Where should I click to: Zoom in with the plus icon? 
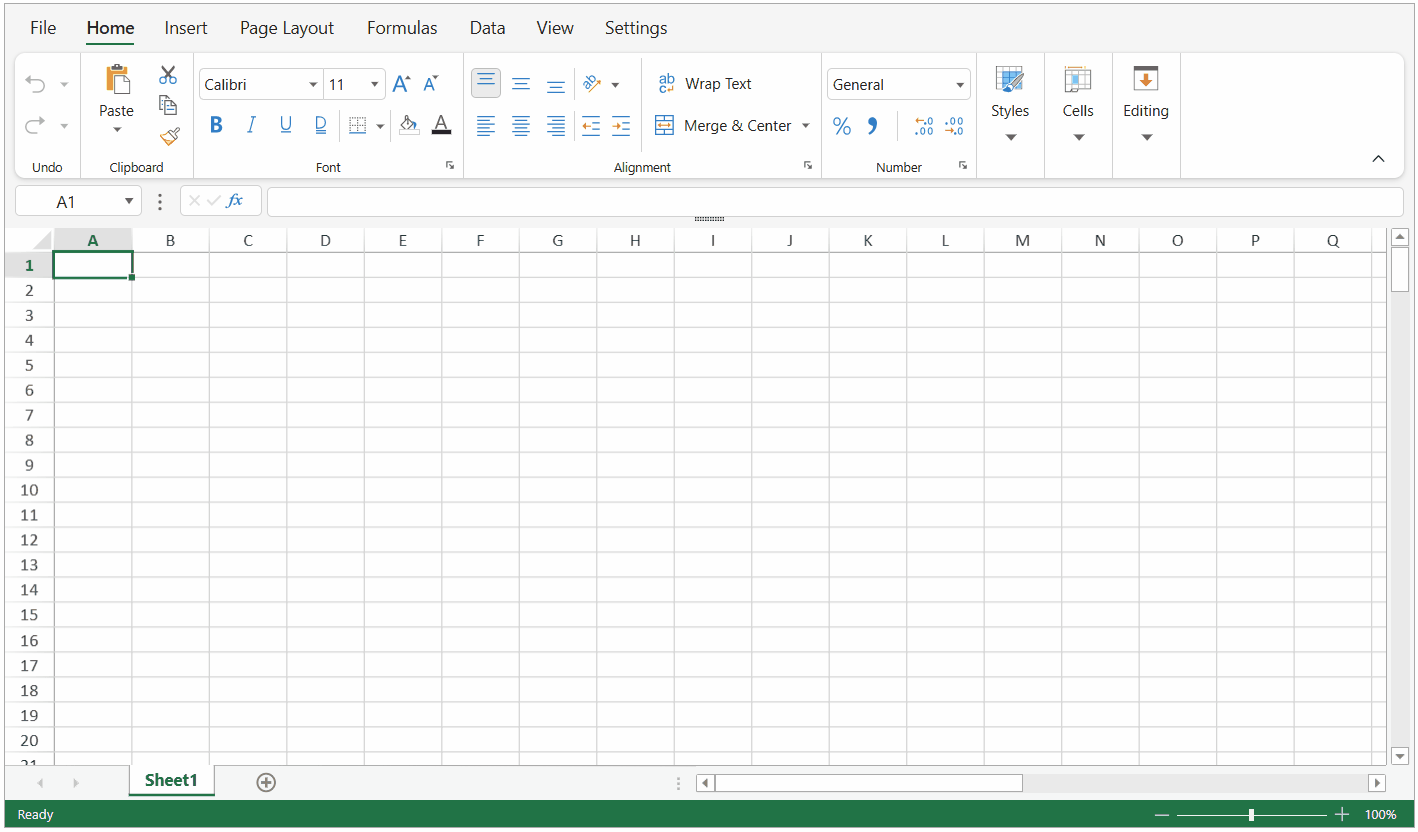tap(1342, 815)
